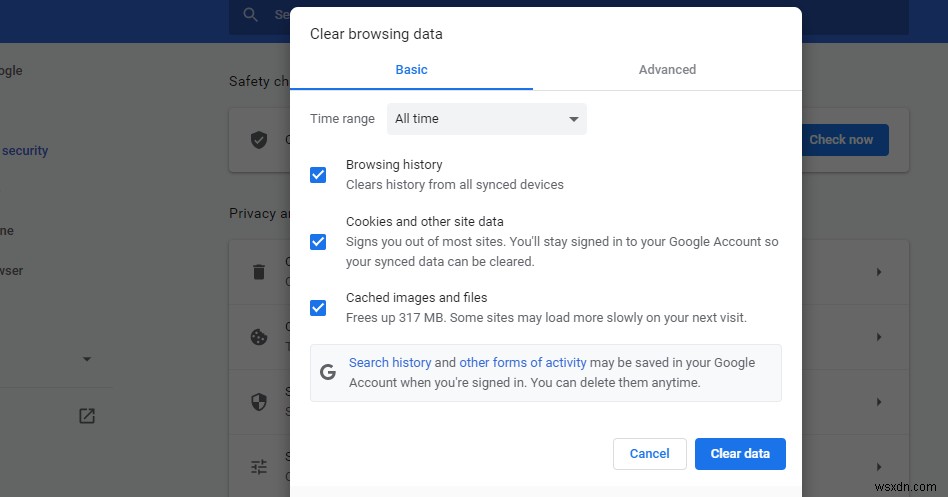Click the Clear data button

(x=740, y=453)
